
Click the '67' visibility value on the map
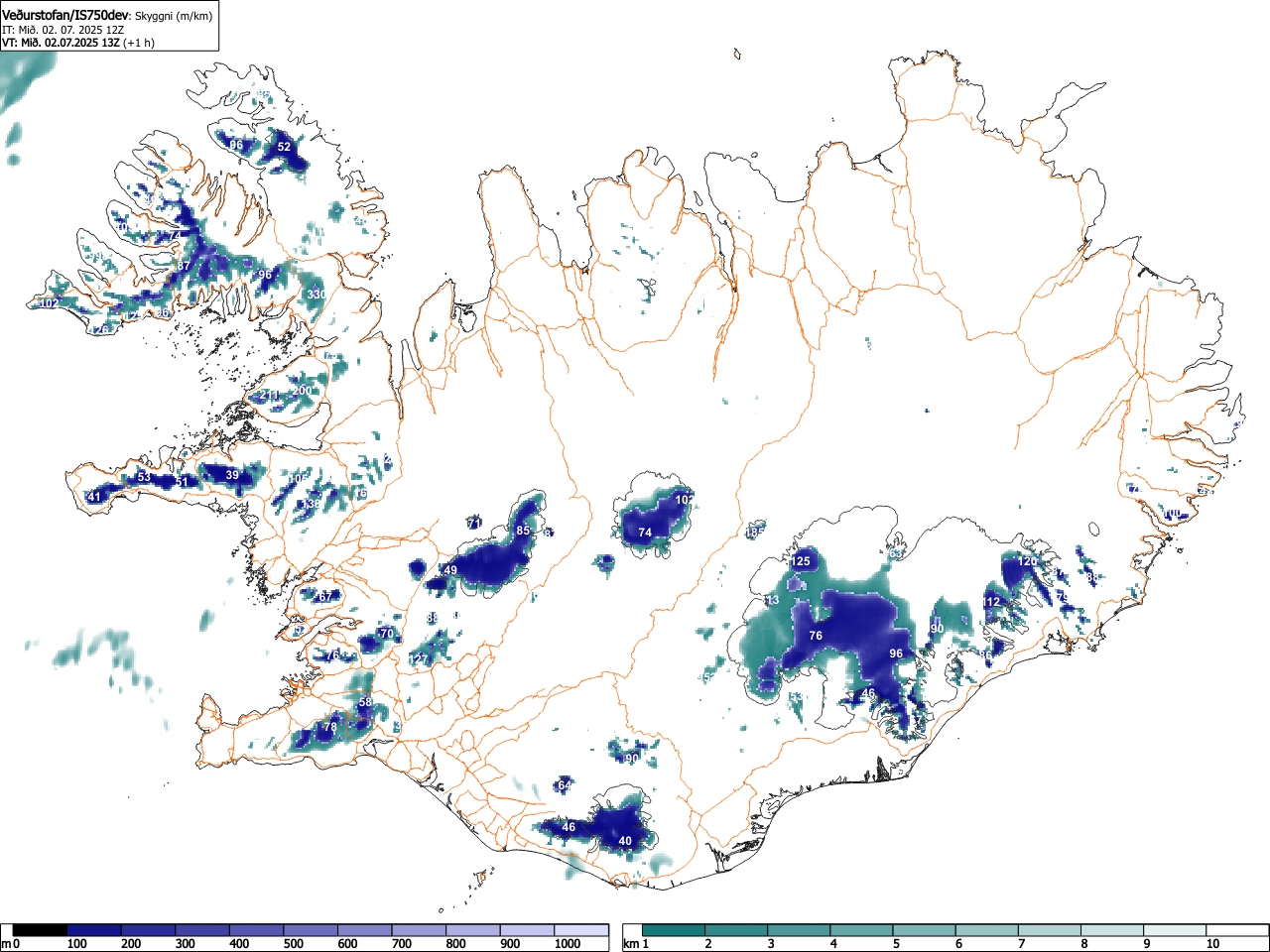tap(324, 596)
